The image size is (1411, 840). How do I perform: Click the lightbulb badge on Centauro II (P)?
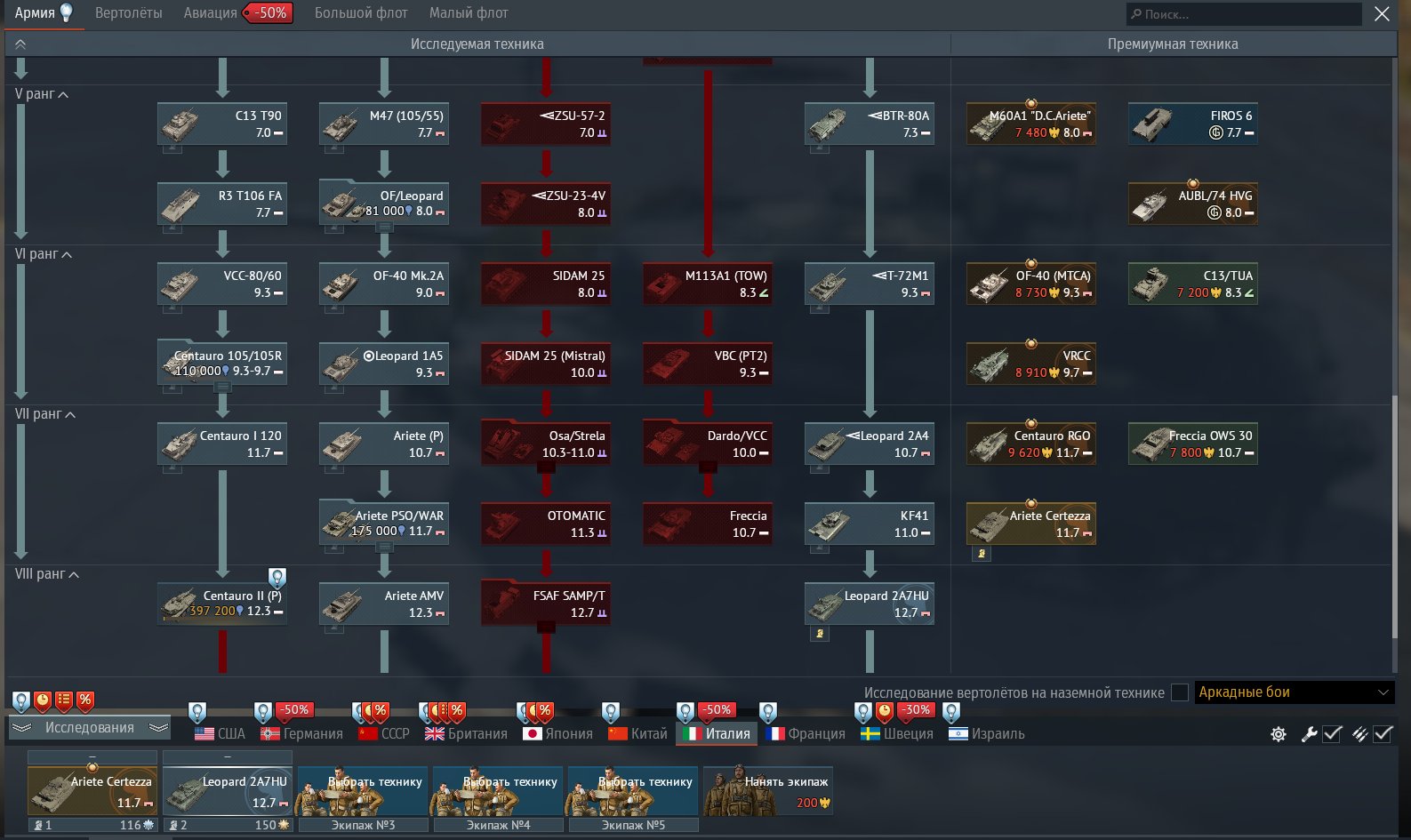pos(277,578)
